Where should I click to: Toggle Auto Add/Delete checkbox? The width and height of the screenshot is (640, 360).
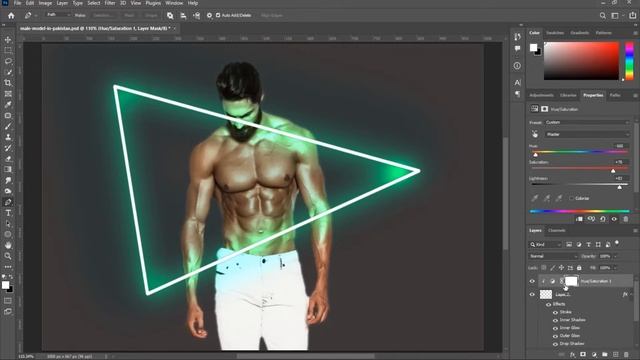pos(218,16)
